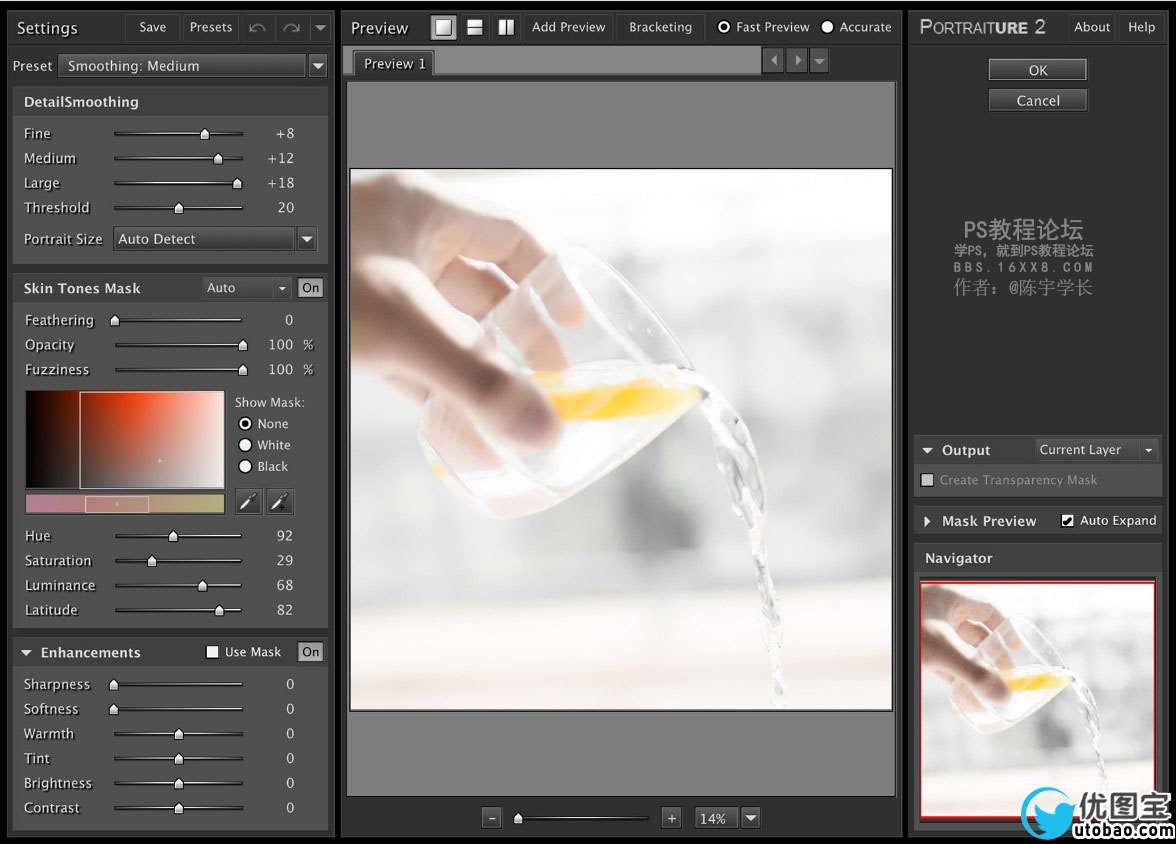Click the Sharpness slider handle
Viewport: 1176px width, 844px height.
pyautogui.click(x=114, y=685)
